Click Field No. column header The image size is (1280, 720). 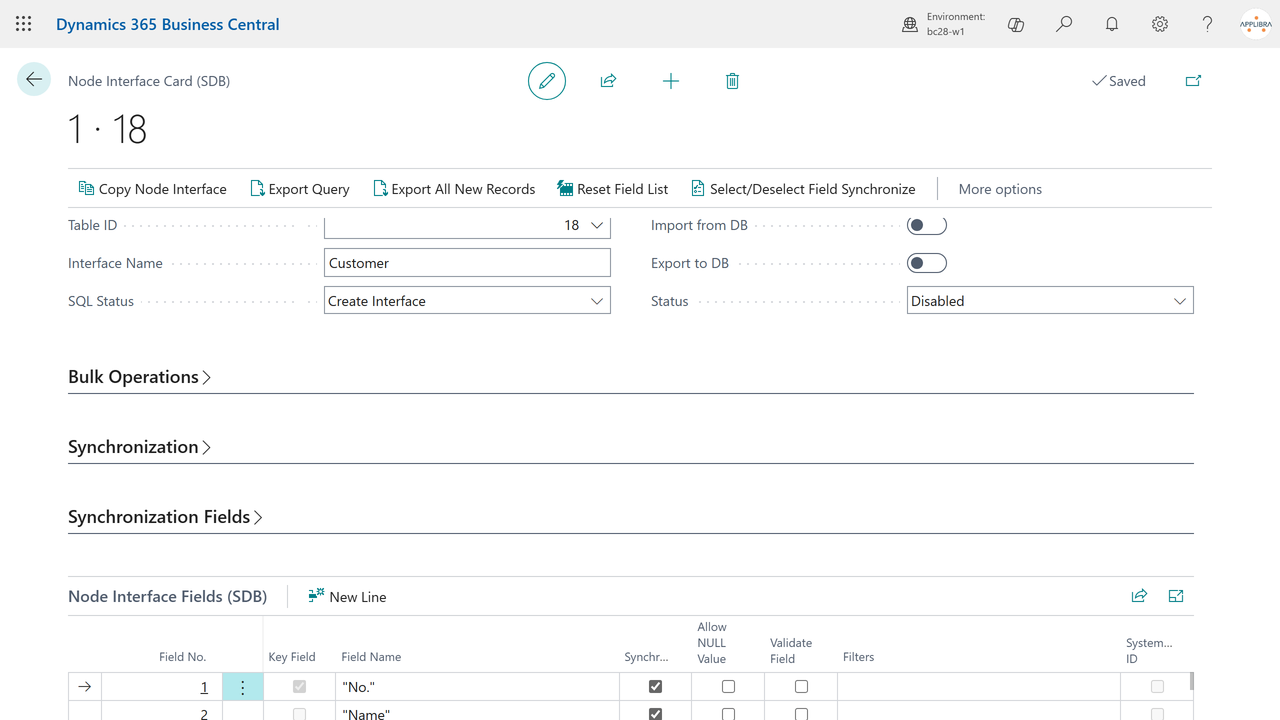[x=183, y=657]
